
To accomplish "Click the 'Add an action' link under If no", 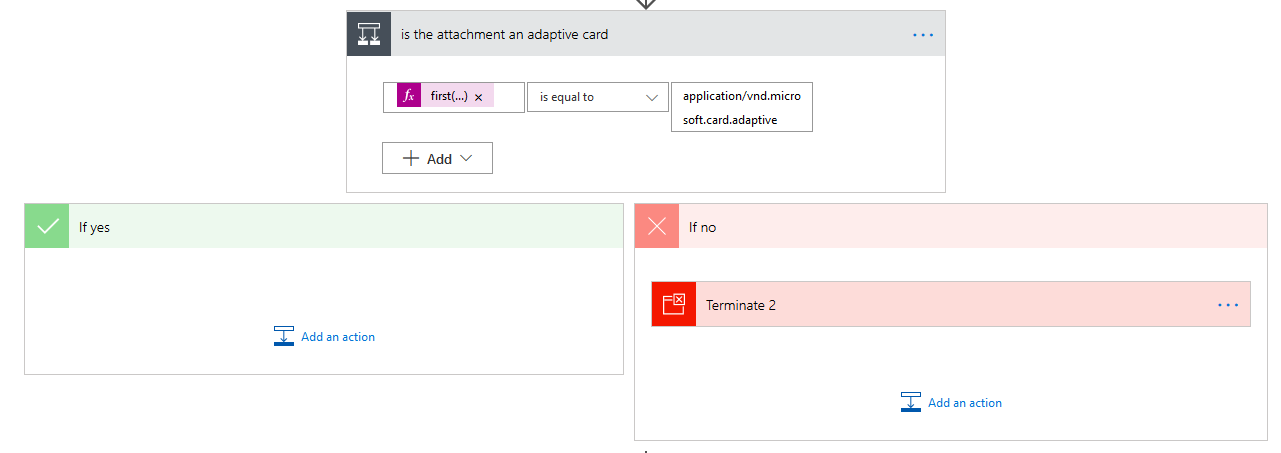I will tap(965, 403).
